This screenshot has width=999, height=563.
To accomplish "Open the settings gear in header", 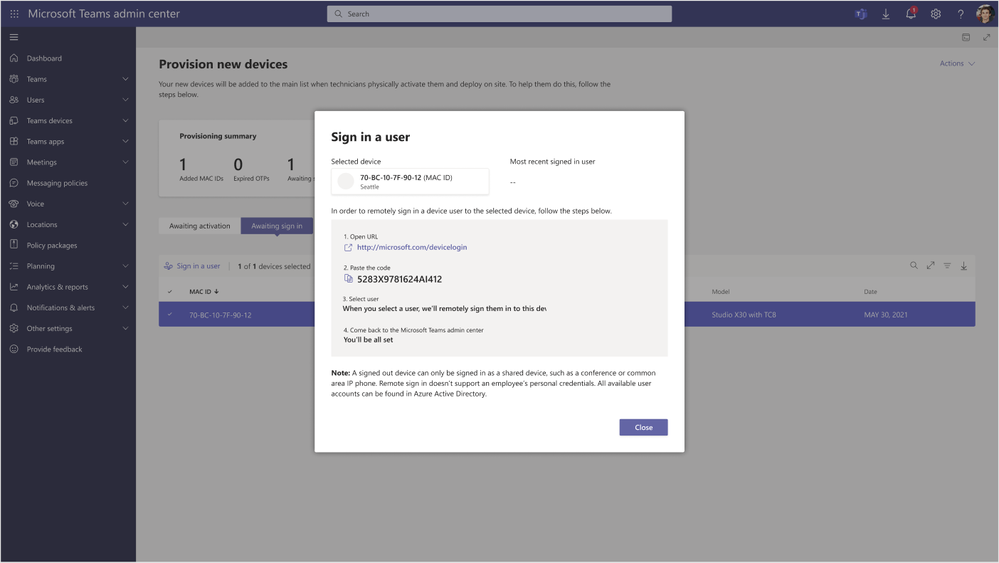I will [935, 13].
